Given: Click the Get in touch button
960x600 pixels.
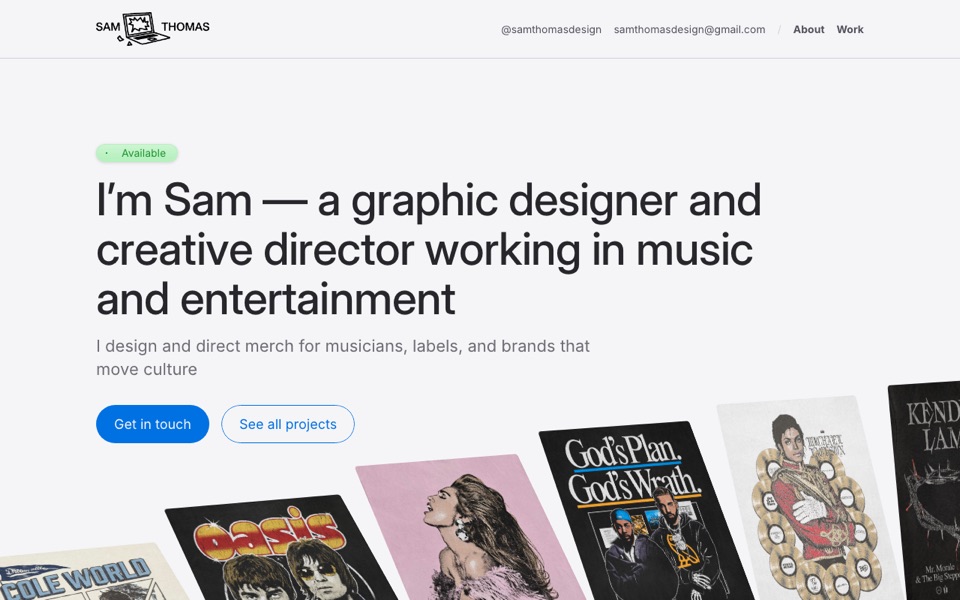Looking at the screenshot, I should tap(152, 424).
